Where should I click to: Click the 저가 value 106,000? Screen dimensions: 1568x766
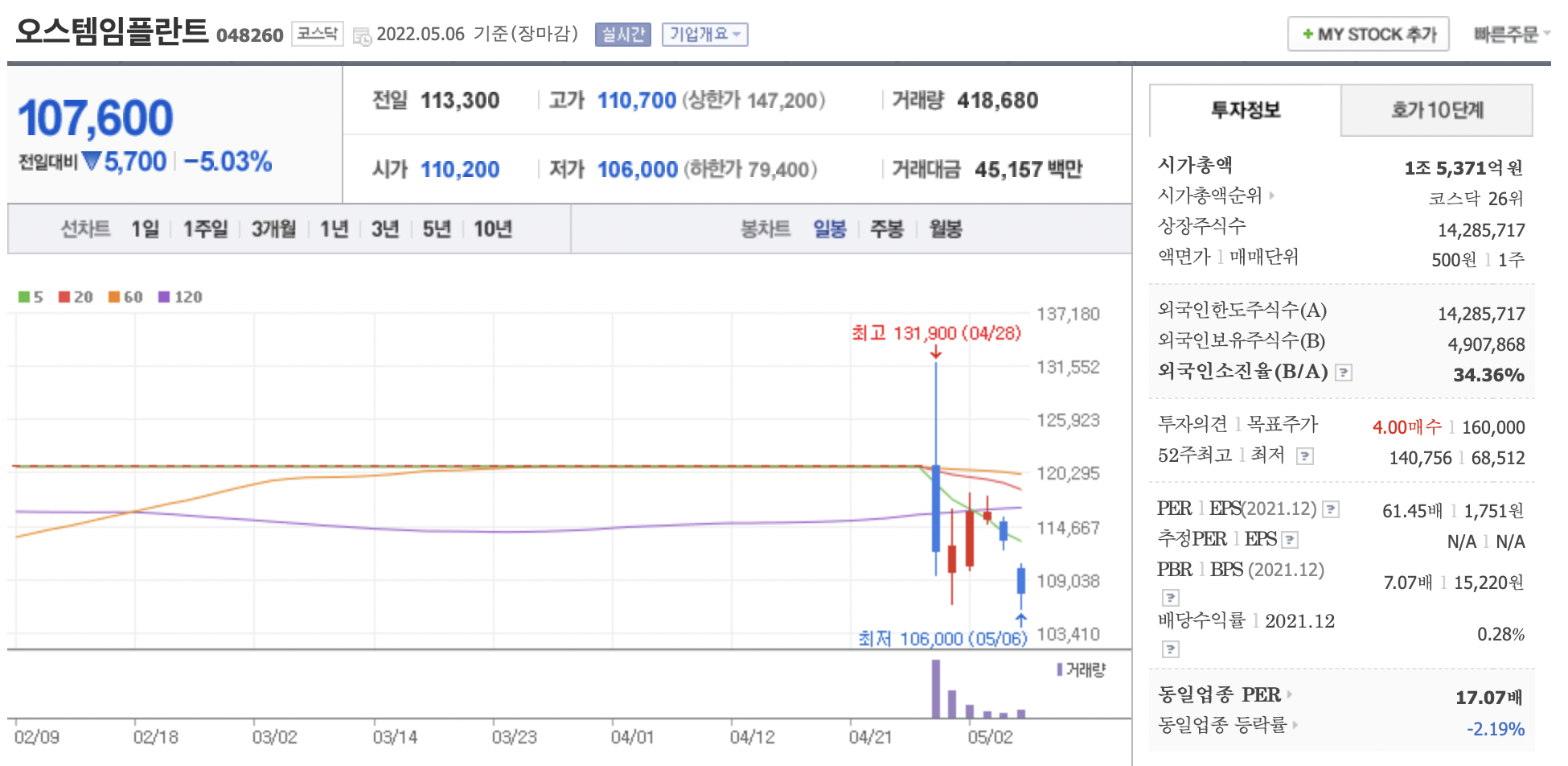click(x=638, y=170)
